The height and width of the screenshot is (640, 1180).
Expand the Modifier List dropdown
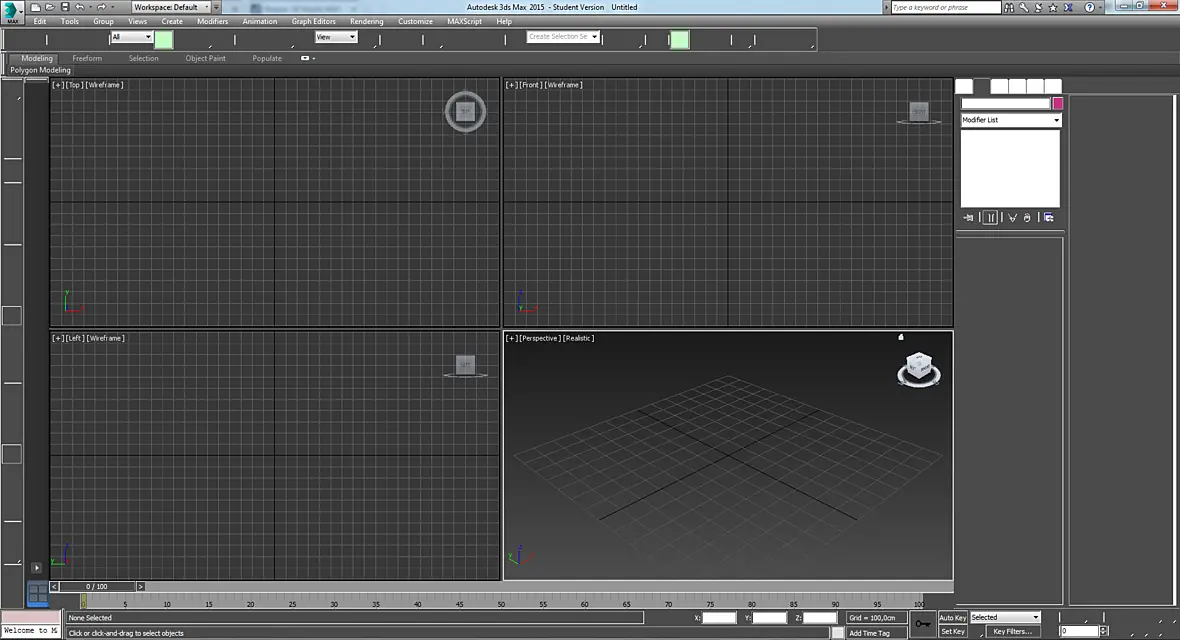coord(1011,120)
